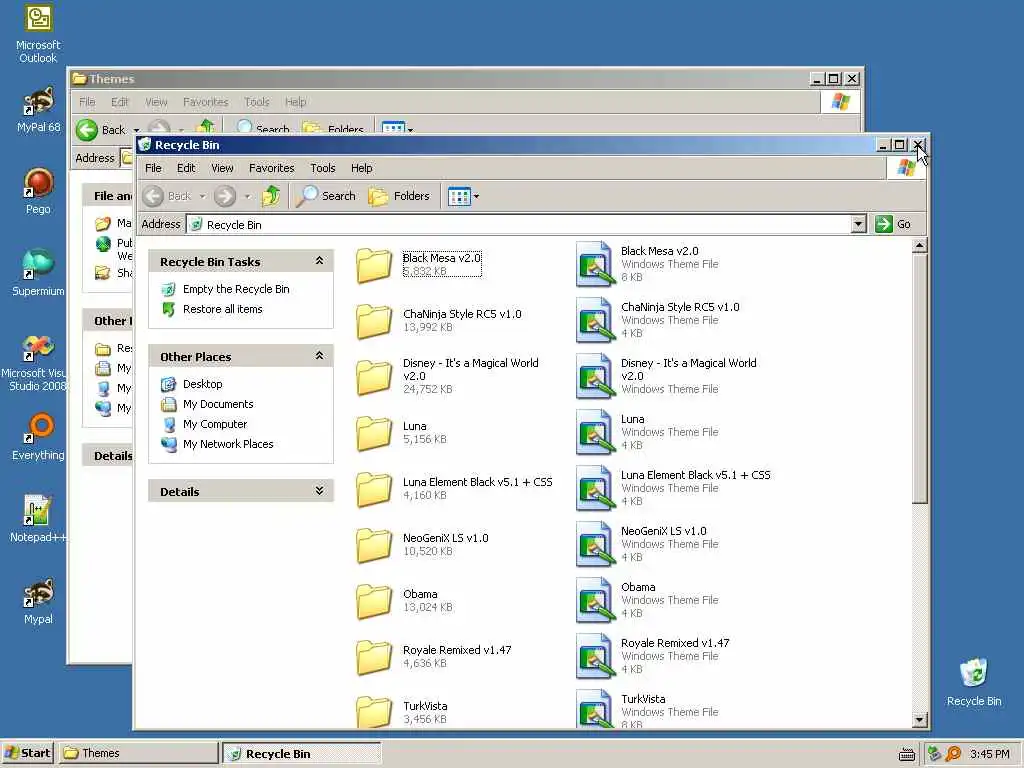The image size is (1024, 768).
Task: Switch to Themes window via taskbar button
Action: pos(138,753)
